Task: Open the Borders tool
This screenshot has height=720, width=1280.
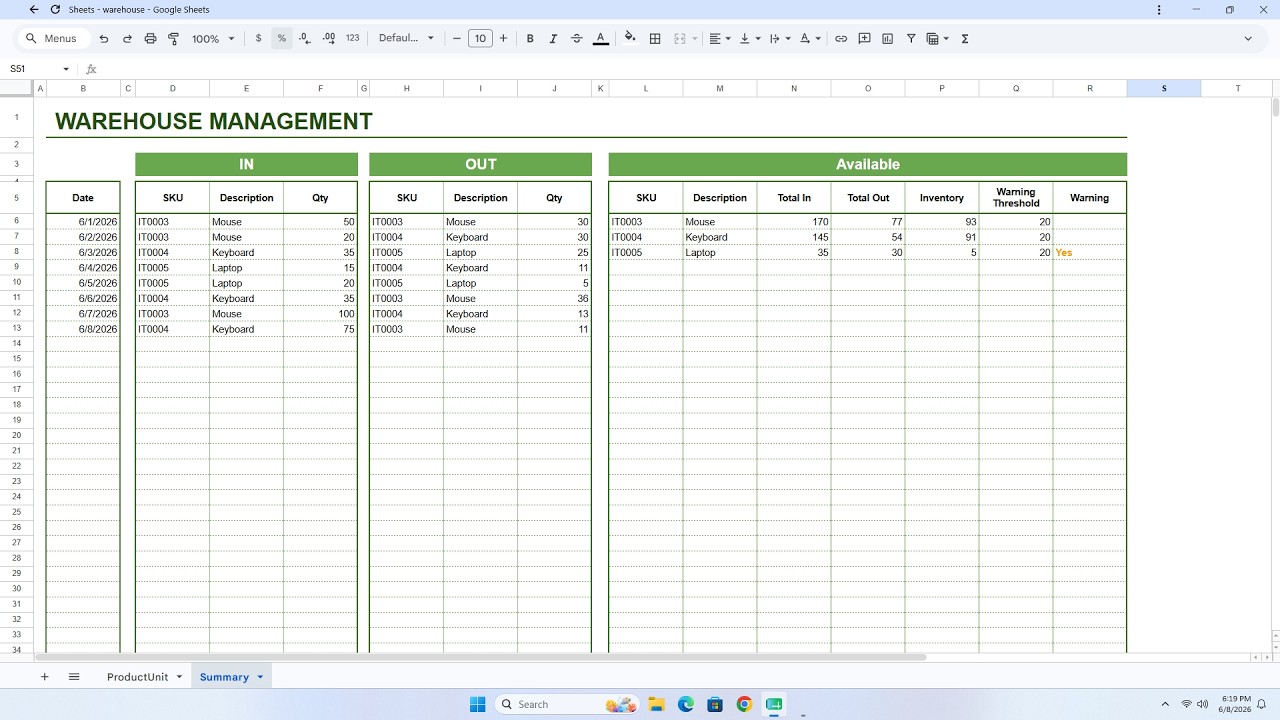Action: point(655,38)
